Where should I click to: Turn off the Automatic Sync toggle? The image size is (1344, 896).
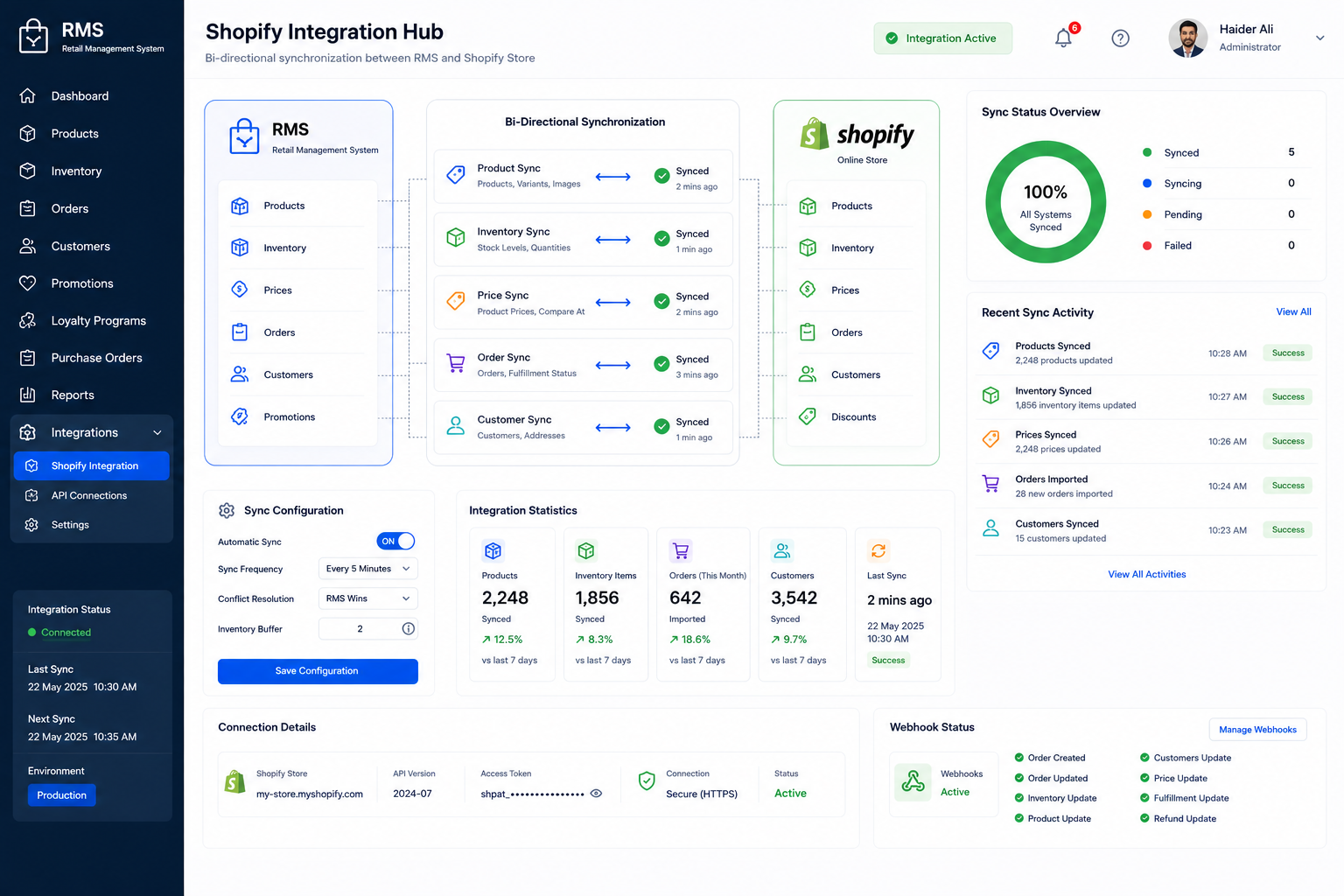pyautogui.click(x=395, y=542)
